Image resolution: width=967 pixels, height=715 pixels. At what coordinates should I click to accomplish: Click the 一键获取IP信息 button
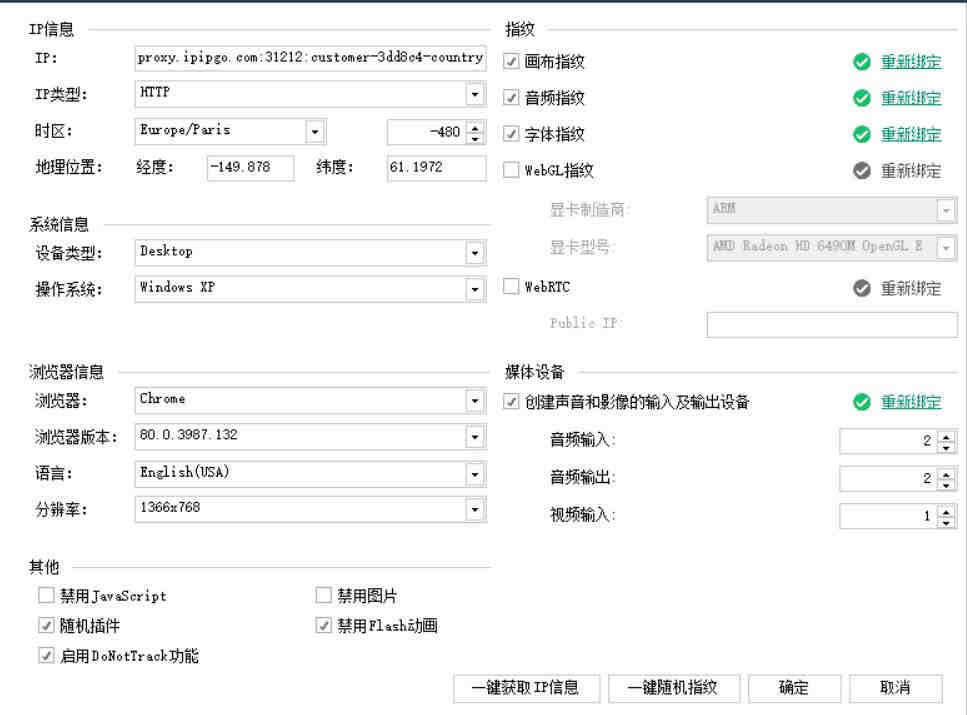click(526, 688)
